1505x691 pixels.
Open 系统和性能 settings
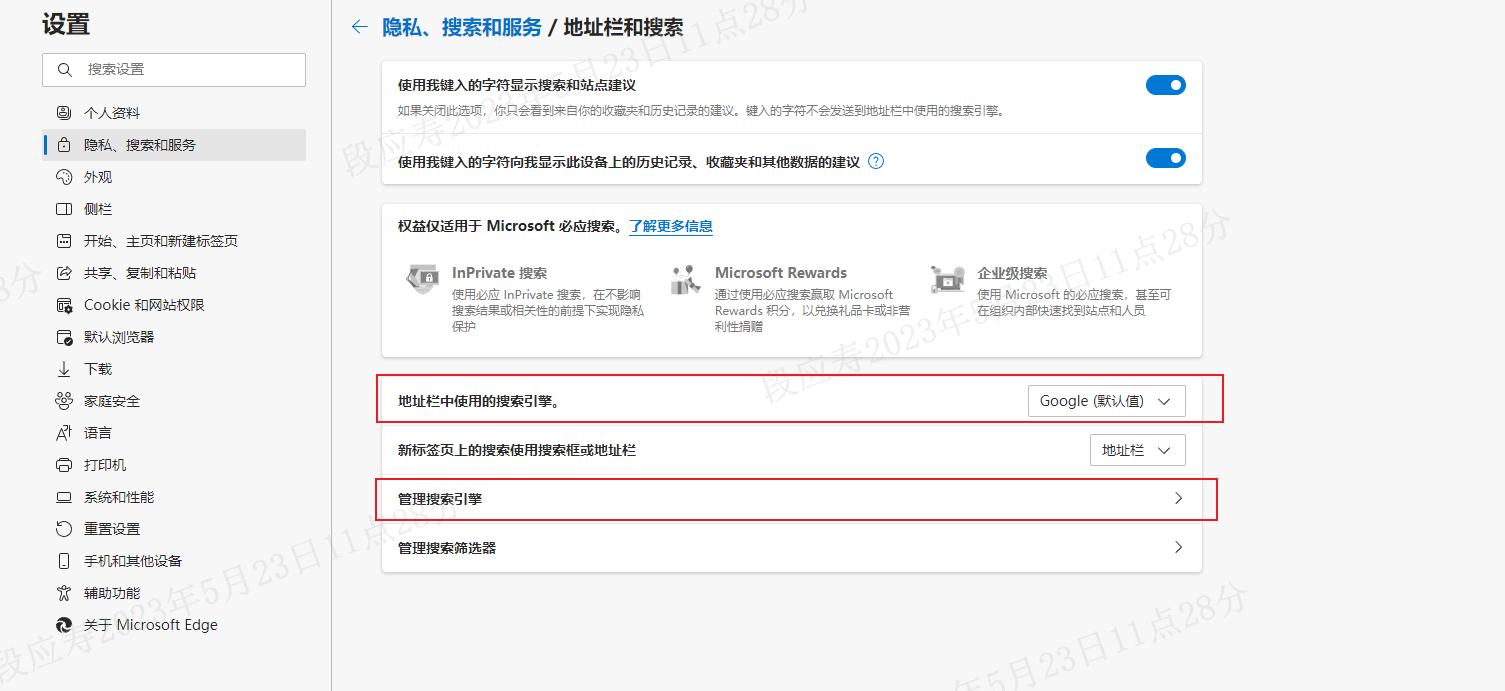pos(175,497)
